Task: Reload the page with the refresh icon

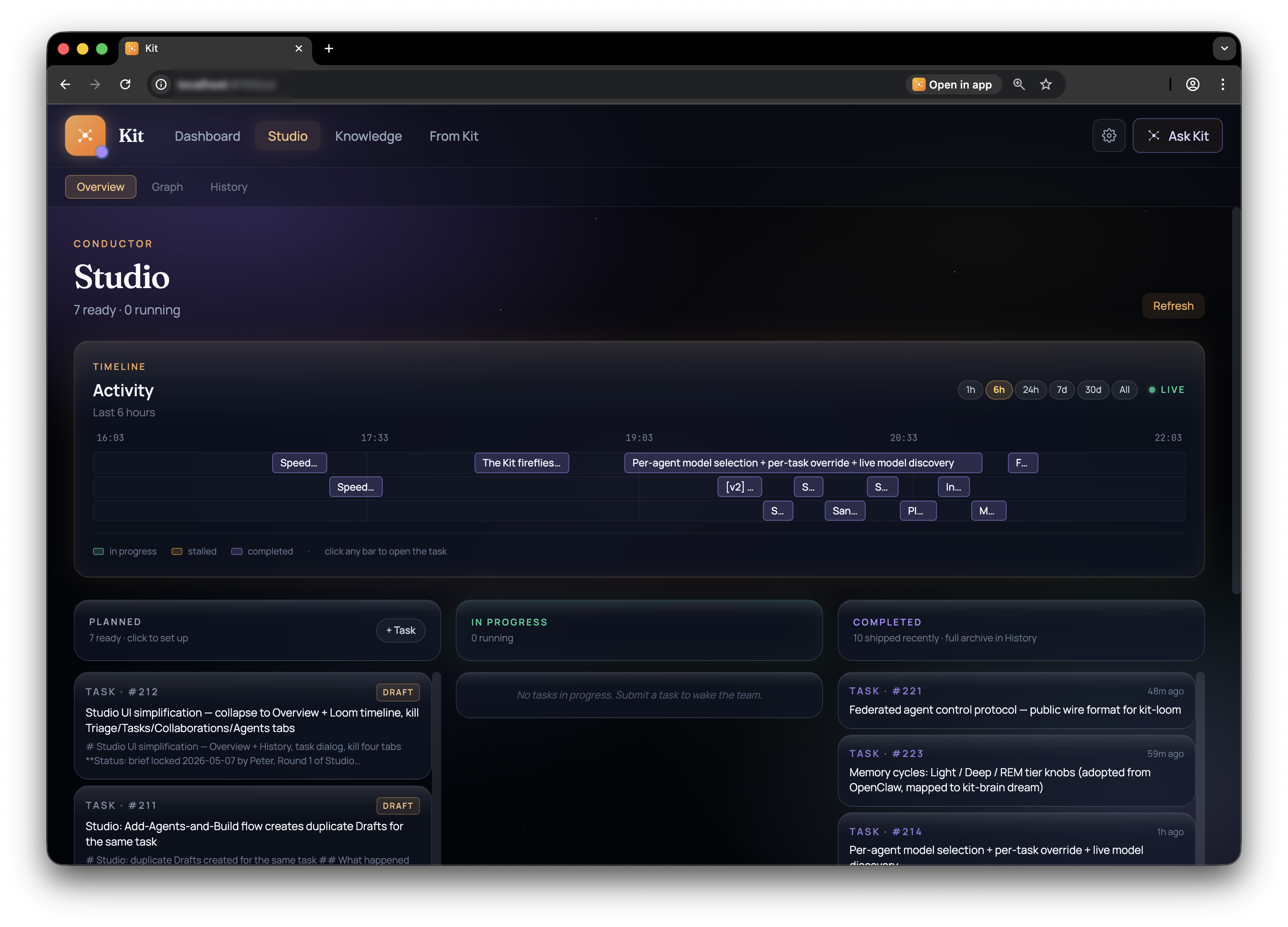Action: (126, 84)
